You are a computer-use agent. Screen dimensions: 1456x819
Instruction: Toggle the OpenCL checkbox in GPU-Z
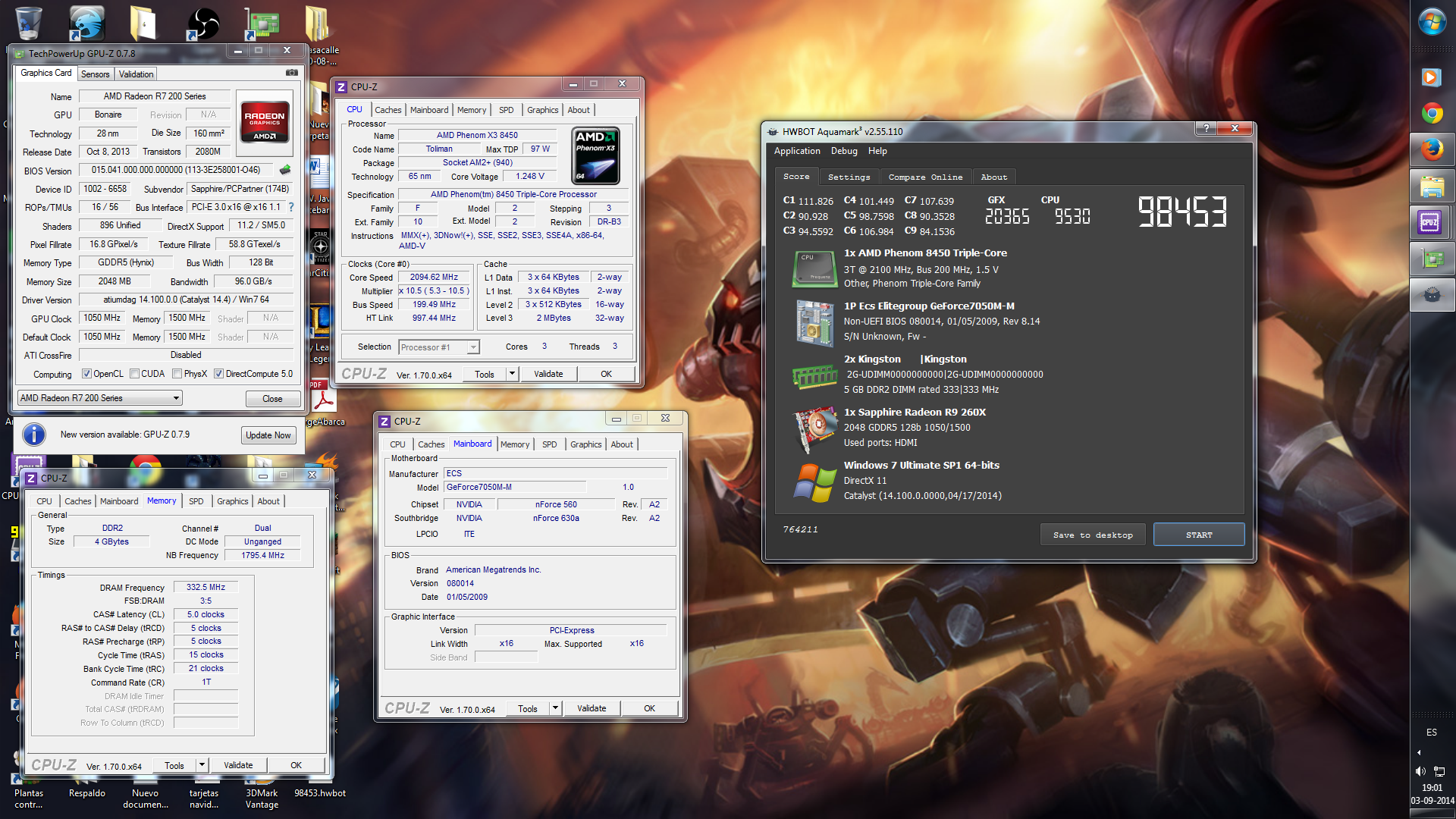(86, 374)
